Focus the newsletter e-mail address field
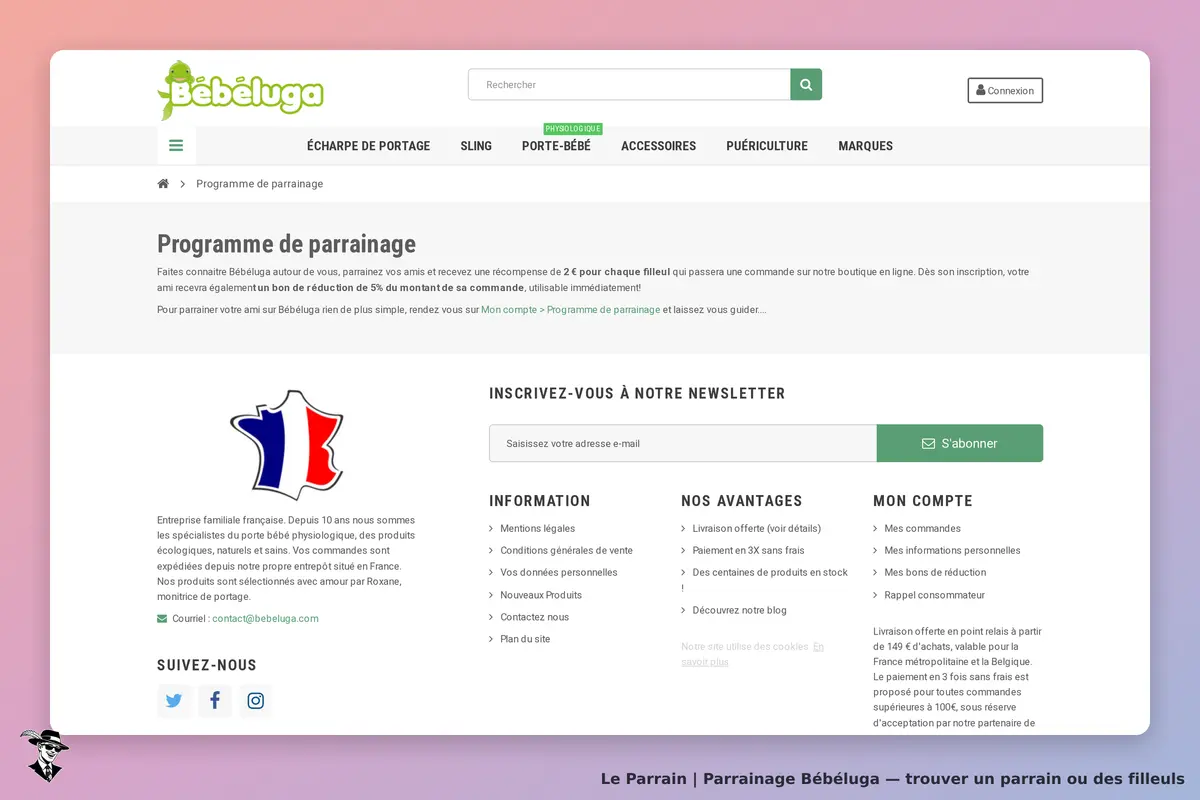 [683, 443]
